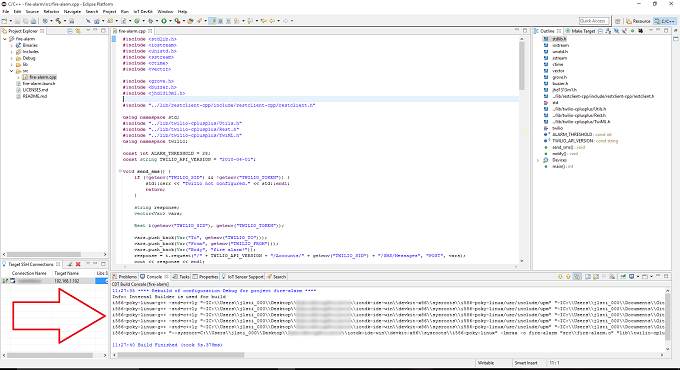
Task: Expand the Device node in Outline
Action: click(x=538, y=160)
